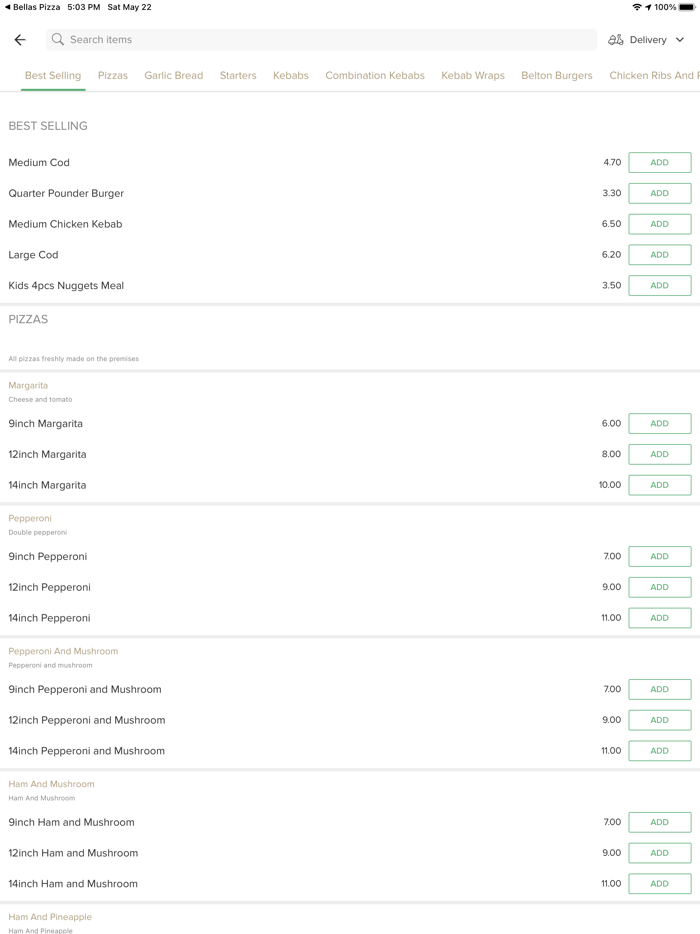
Task: Select the Kebab Wraps tab
Action: coord(473,75)
